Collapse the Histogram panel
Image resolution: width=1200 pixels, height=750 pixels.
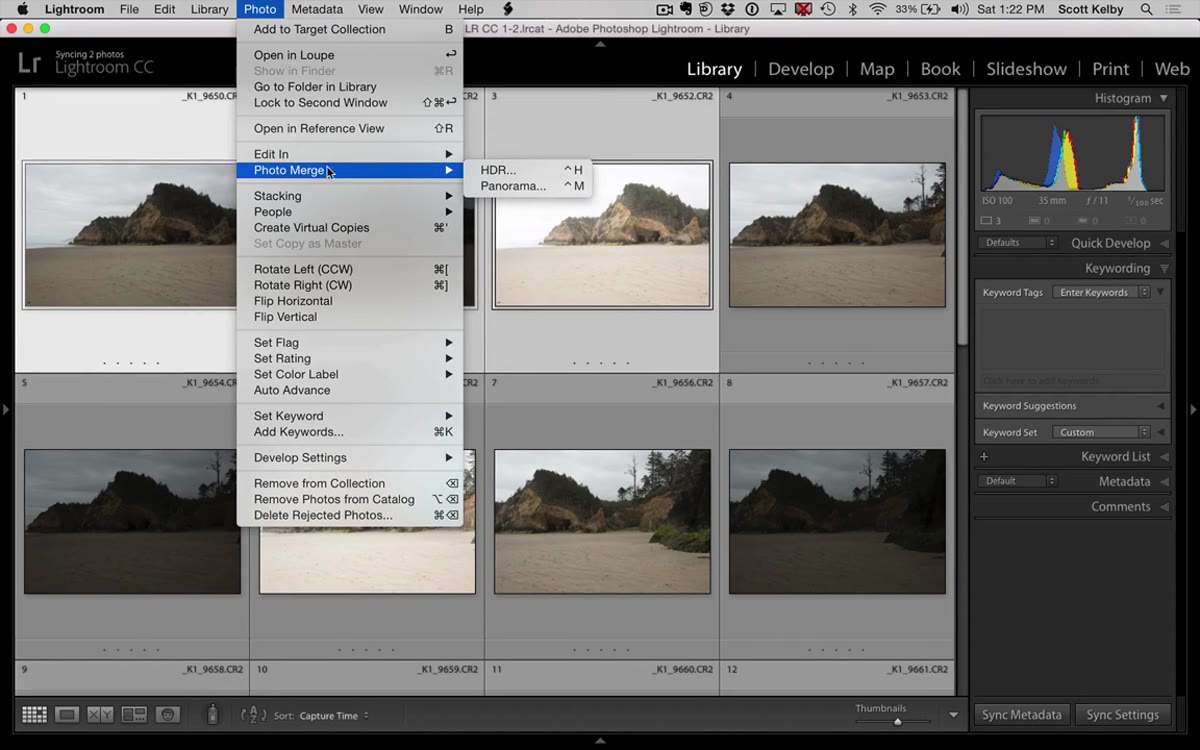pos(1163,98)
